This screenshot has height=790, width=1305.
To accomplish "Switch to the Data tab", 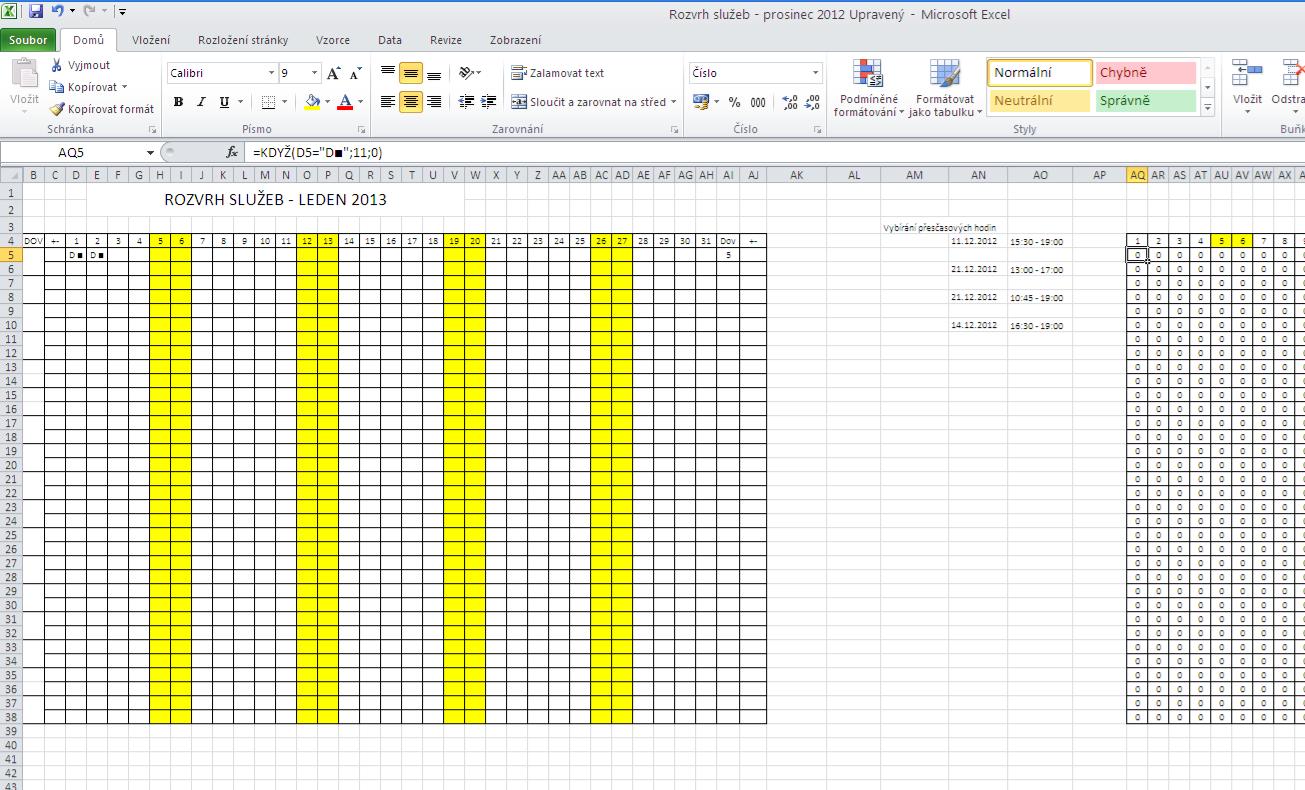I will pos(390,40).
